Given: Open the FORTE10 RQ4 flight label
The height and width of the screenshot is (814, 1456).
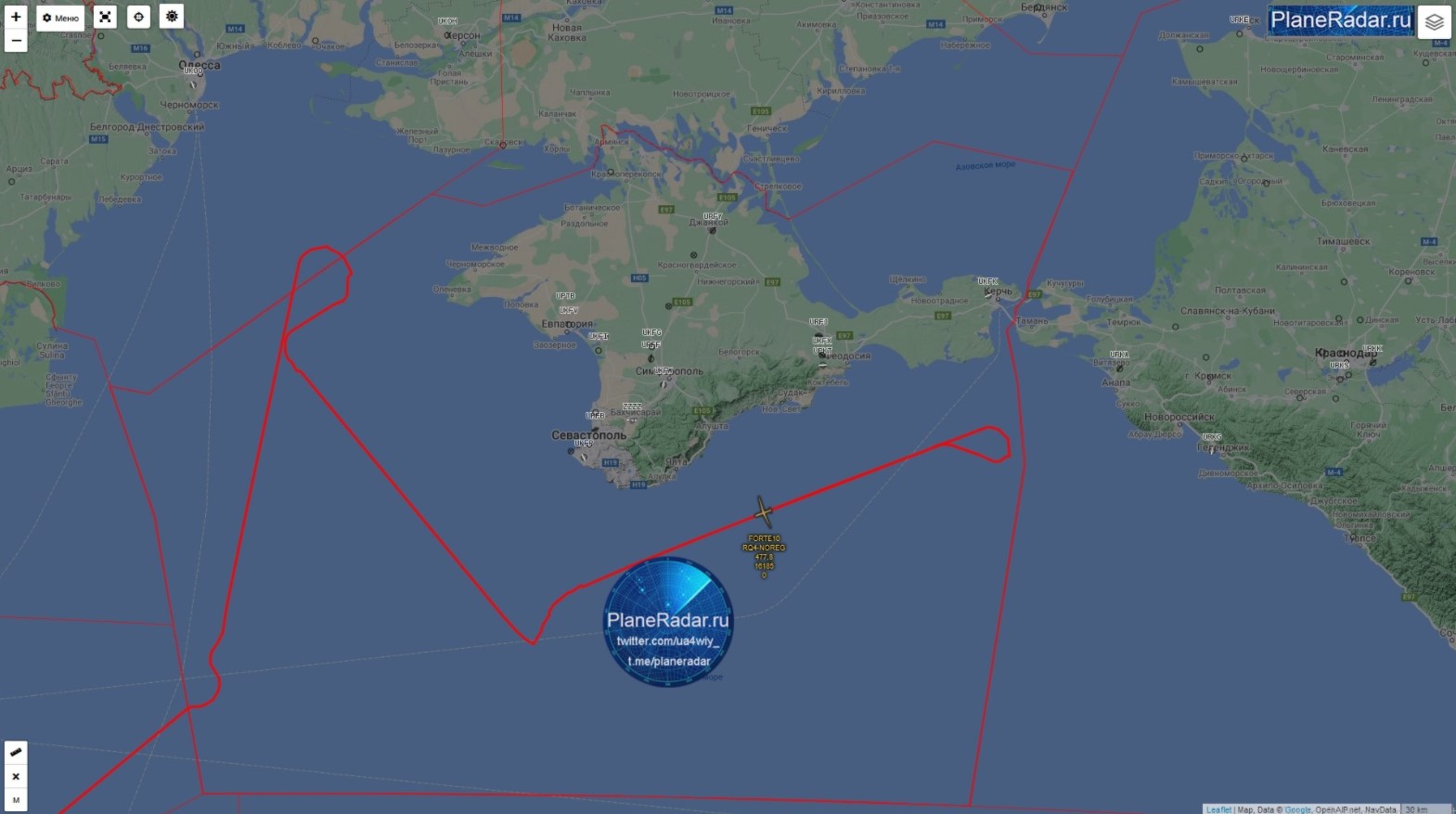Looking at the screenshot, I should [764, 557].
